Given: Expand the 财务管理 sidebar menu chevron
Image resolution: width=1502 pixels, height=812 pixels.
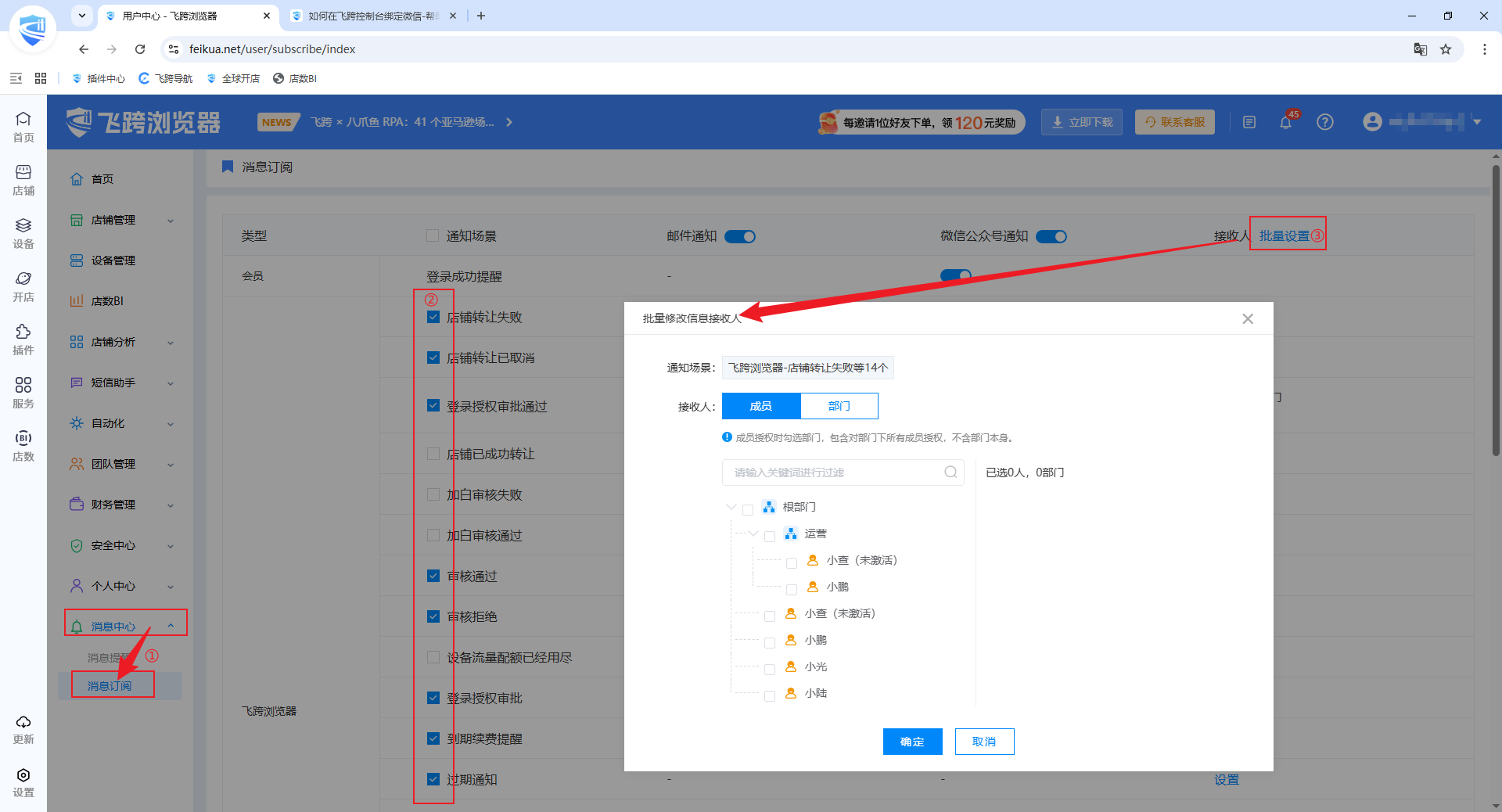Looking at the screenshot, I should [171, 505].
